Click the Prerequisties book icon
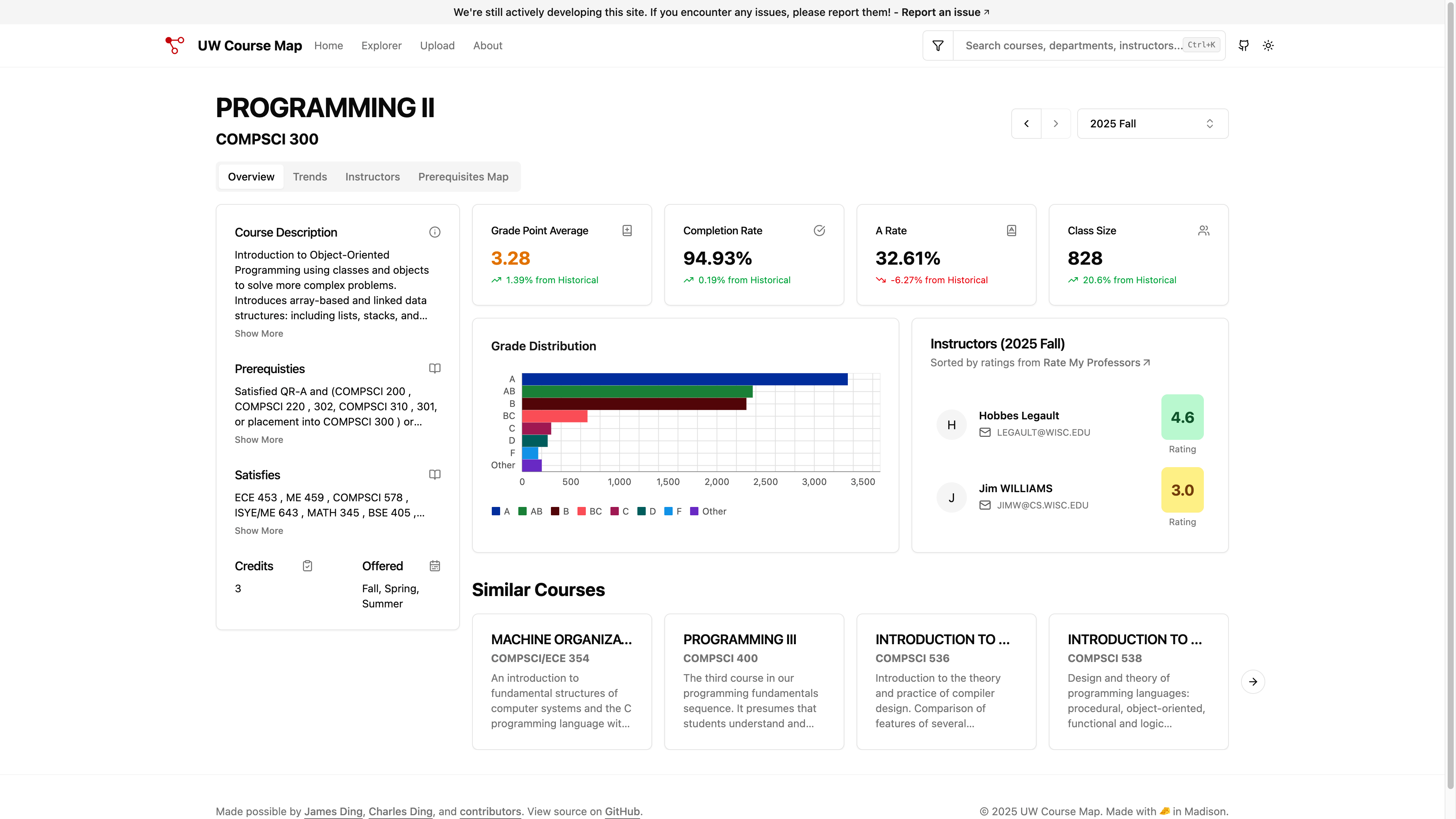 pyautogui.click(x=435, y=369)
